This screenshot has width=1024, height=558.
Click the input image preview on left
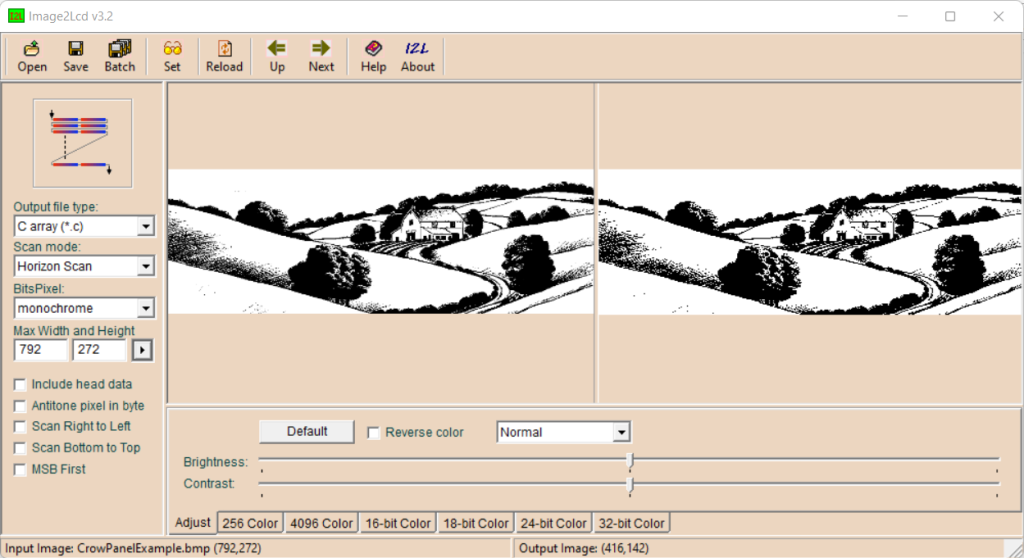coord(381,242)
